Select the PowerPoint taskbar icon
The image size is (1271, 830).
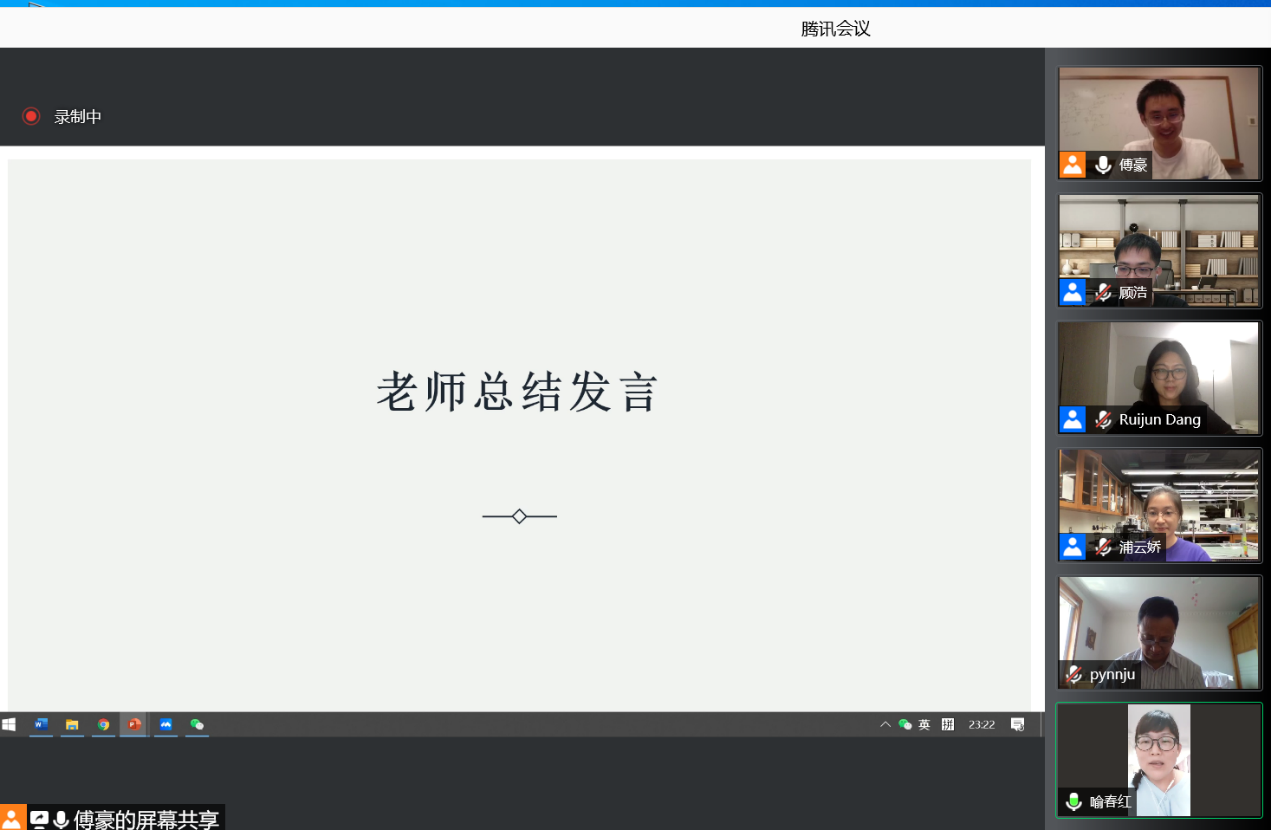[134, 724]
